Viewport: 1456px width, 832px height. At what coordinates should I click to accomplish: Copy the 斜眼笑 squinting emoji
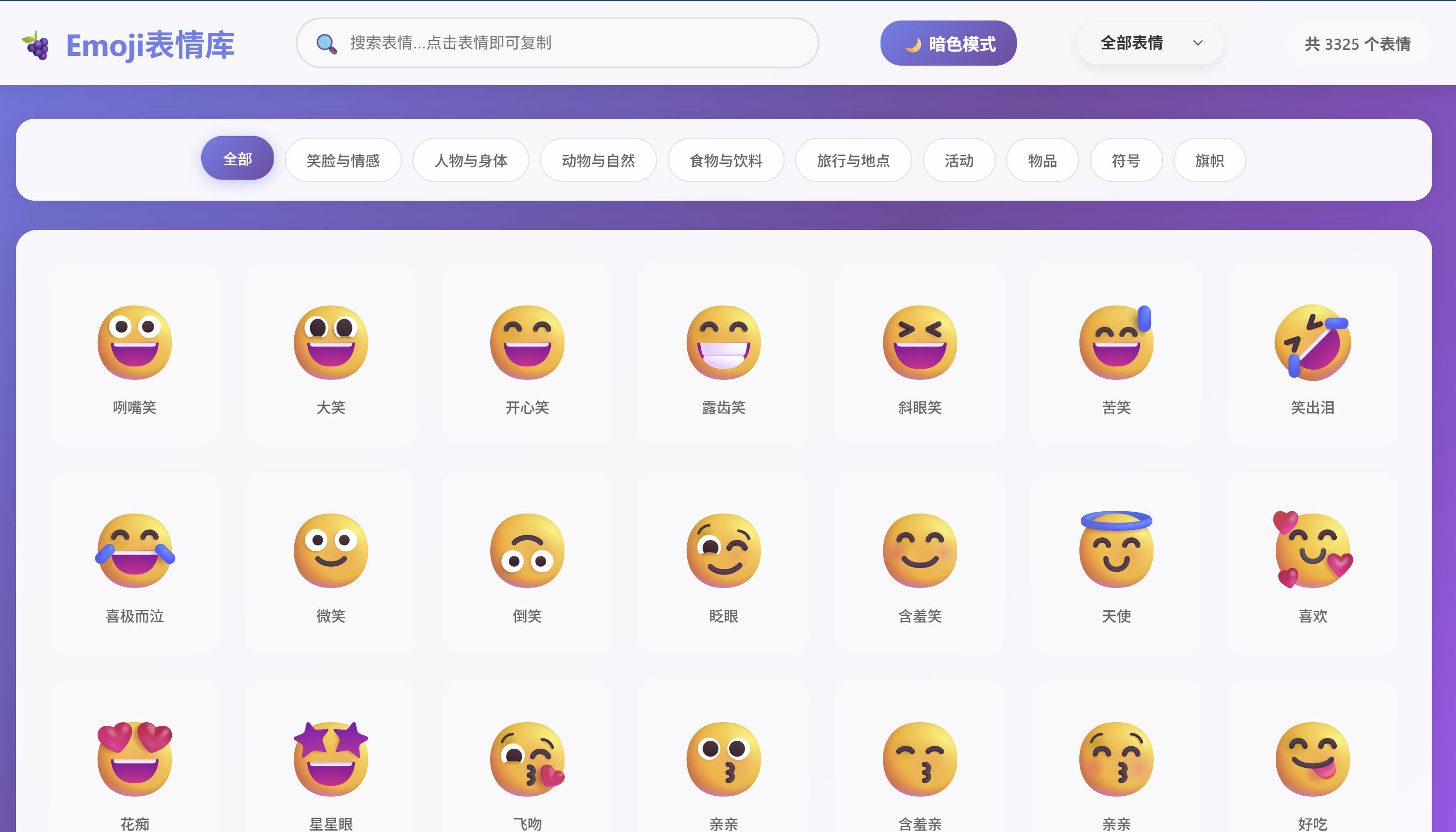pyautogui.click(x=920, y=342)
